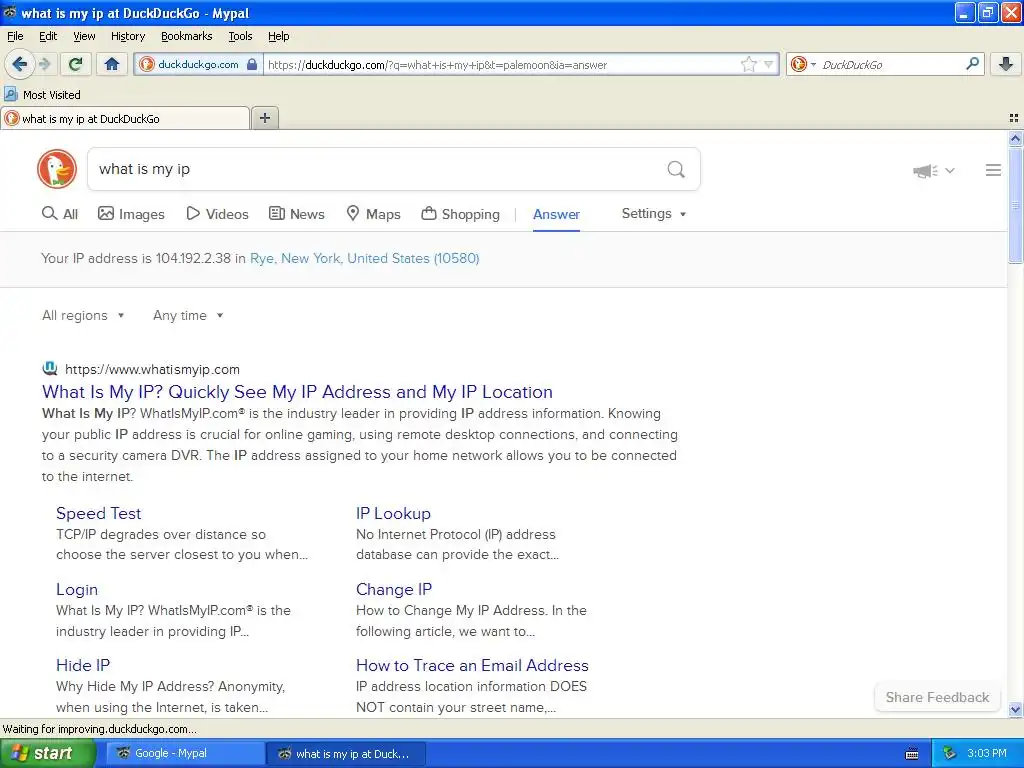Image resolution: width=1024 pixels, height=768 pixels.
Task: Open the Change IP sitelink
Action: pos(394,589)
